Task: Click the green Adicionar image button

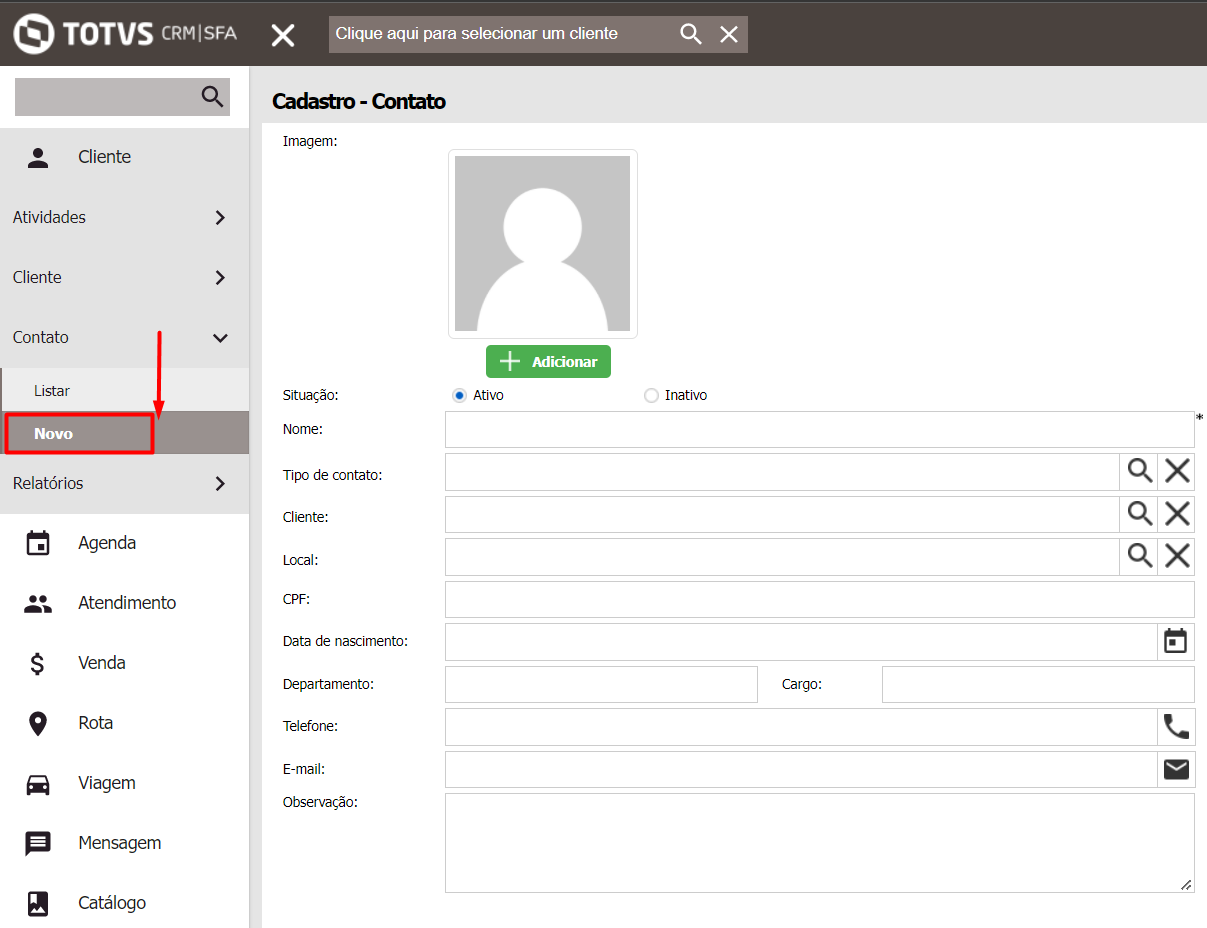Action: [x=548, y=361]
